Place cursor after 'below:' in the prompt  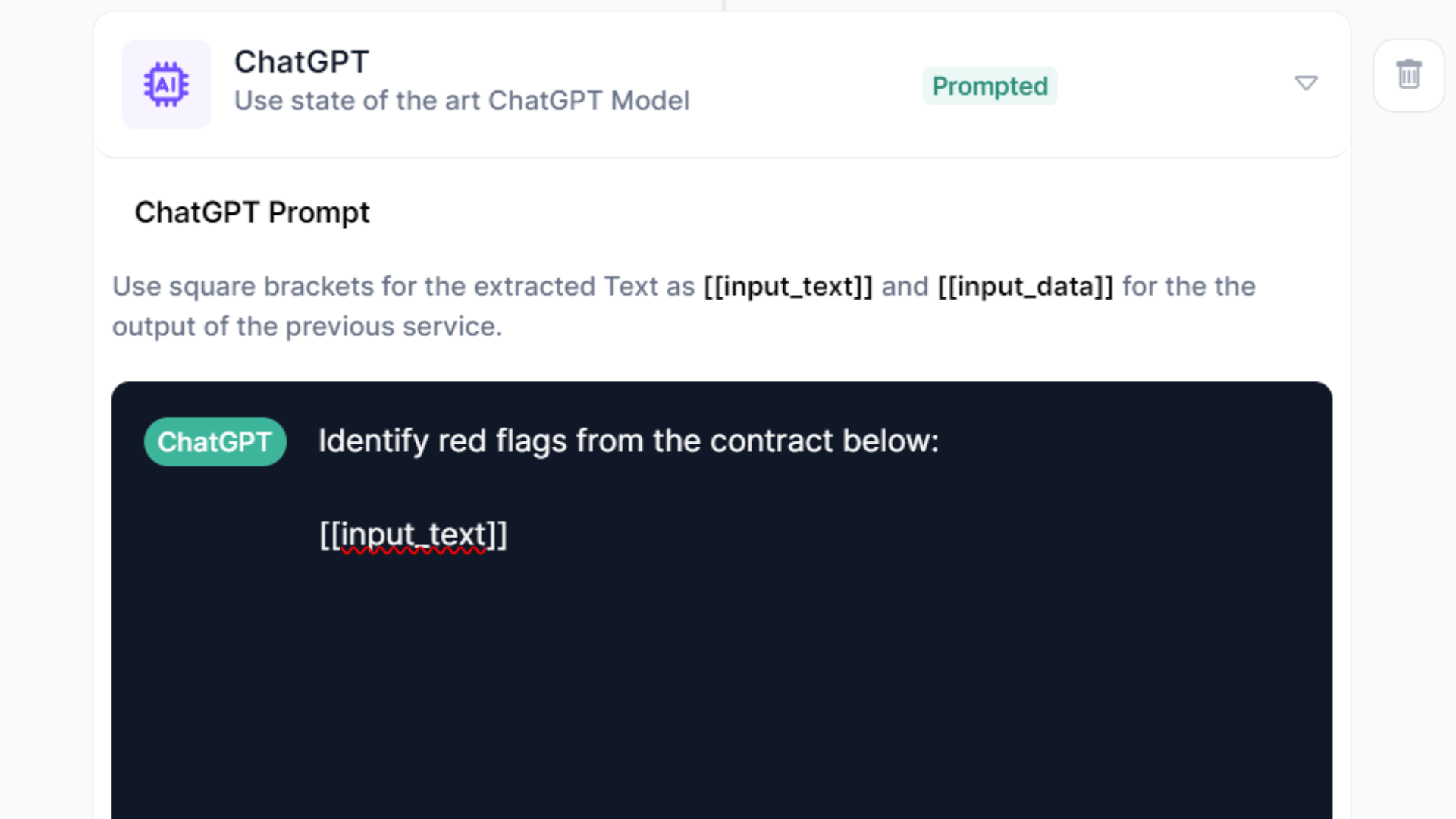point(940,441)
